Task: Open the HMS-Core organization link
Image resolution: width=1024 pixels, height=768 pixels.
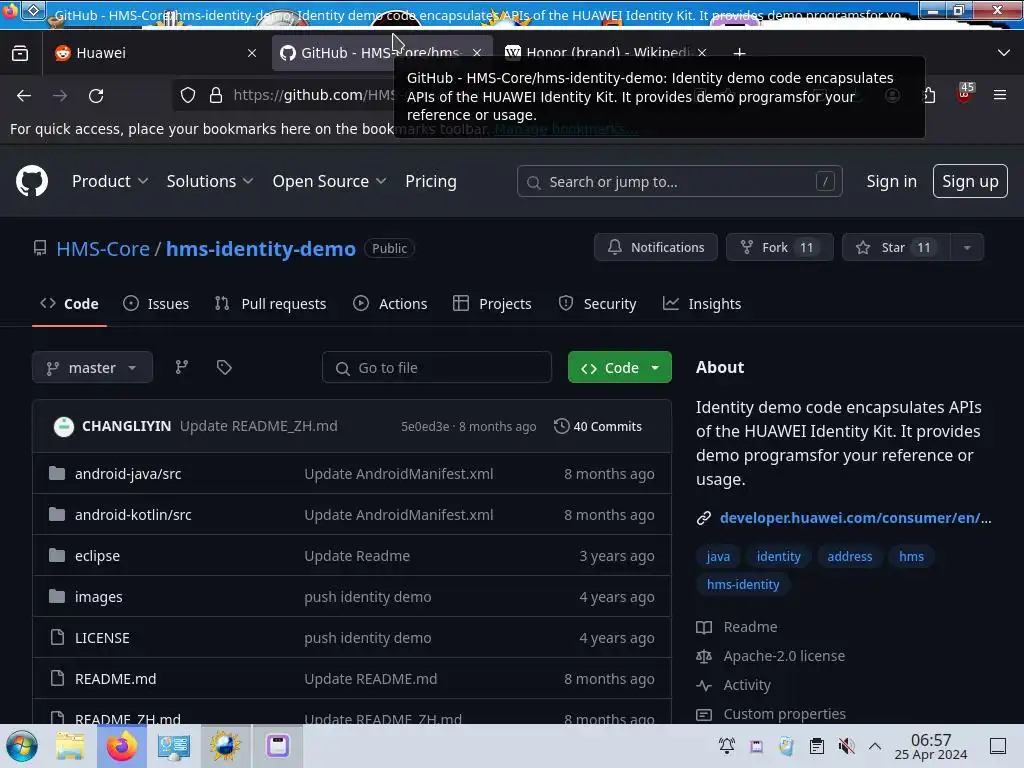Action: click(103, 249)
